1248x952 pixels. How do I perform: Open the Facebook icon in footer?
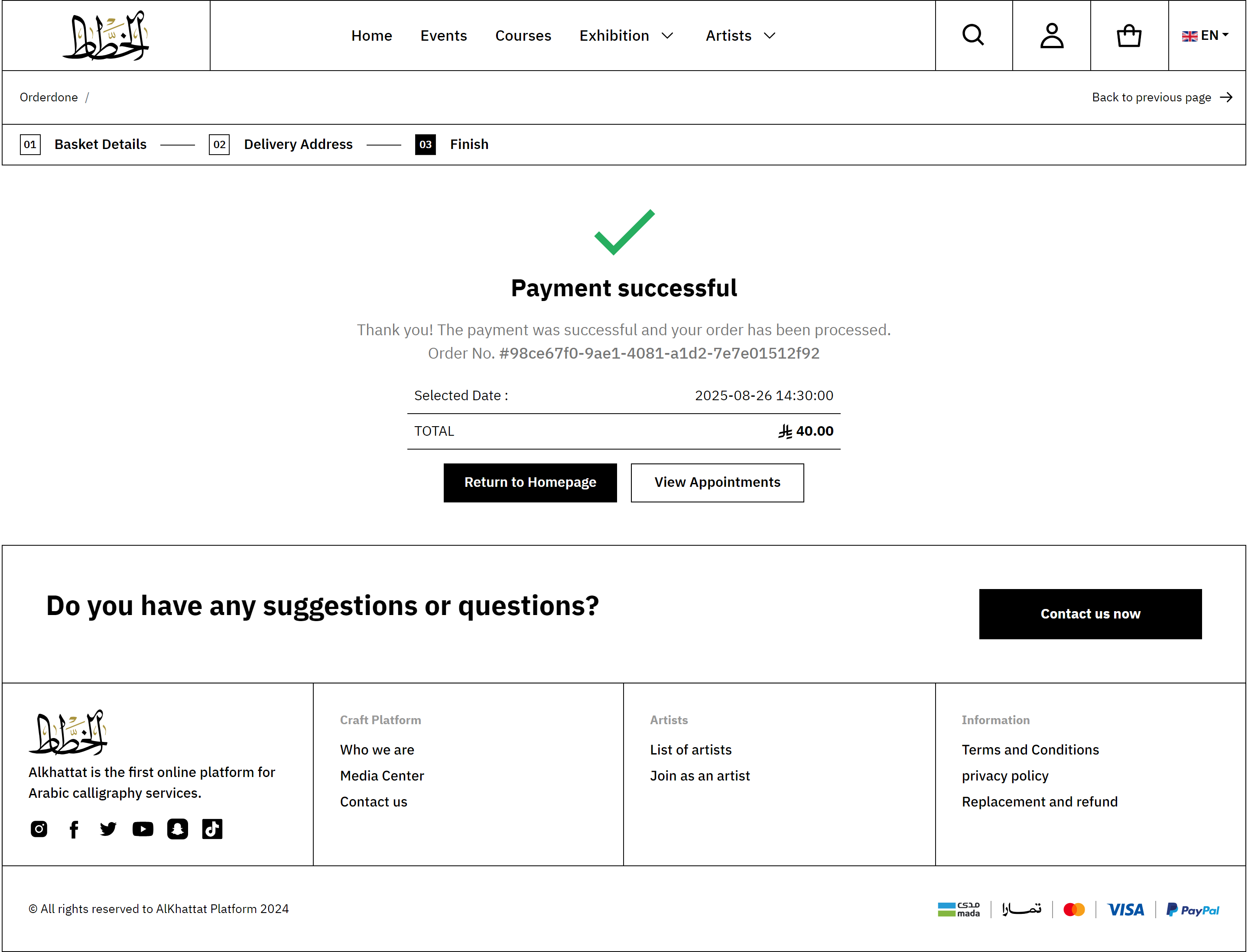pyautogui.click(x=74, y=829)
